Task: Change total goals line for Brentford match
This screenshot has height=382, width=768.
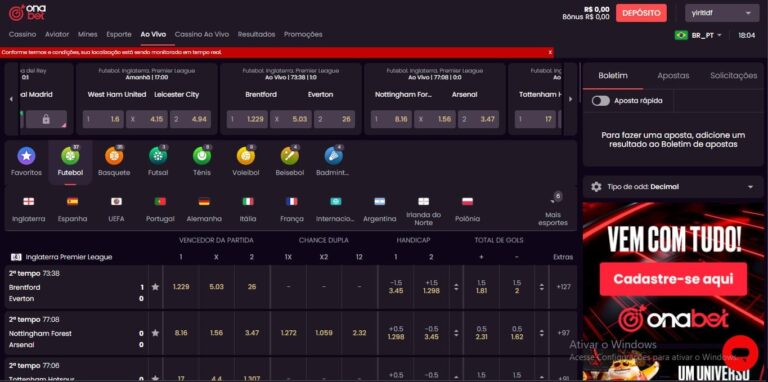Action: (541, 287)
